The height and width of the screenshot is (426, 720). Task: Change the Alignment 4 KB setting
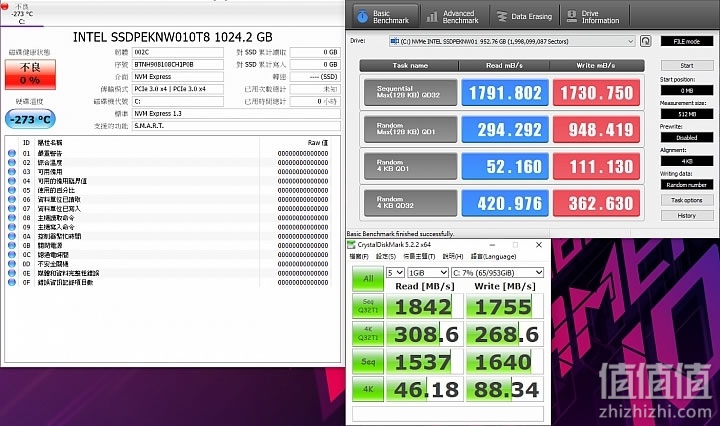coord(686,161)
